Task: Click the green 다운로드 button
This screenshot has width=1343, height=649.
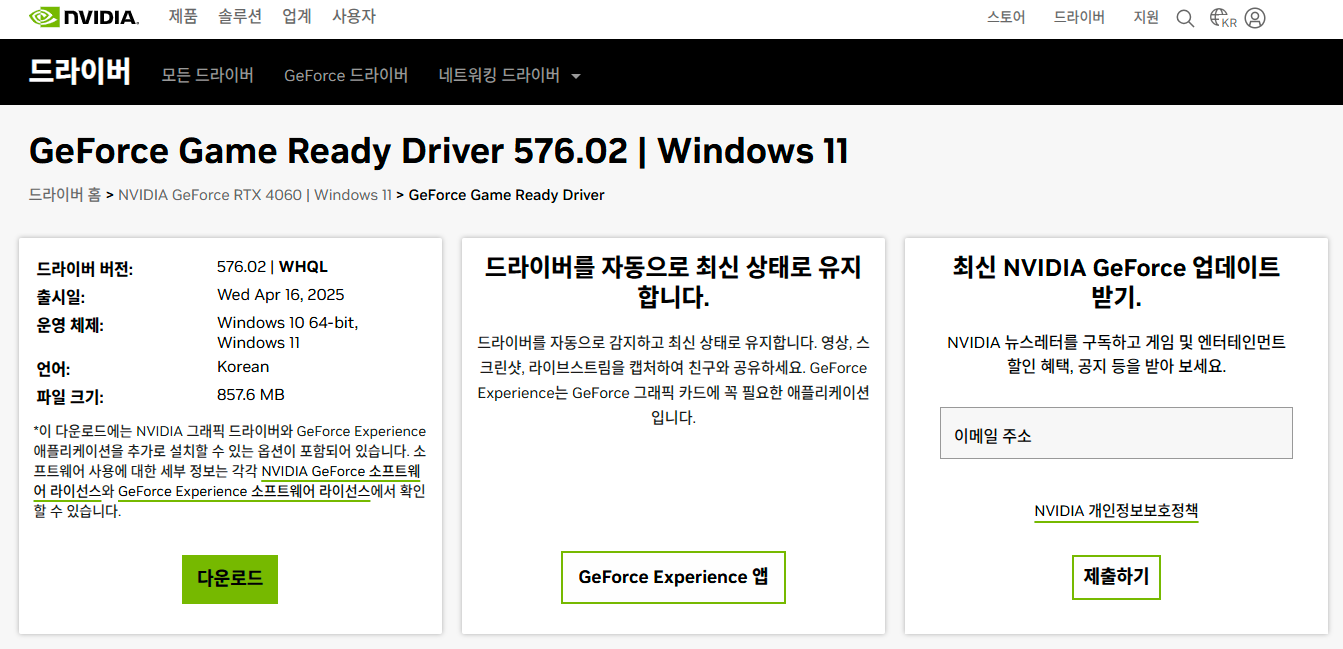Action: (x=230, y=579)
